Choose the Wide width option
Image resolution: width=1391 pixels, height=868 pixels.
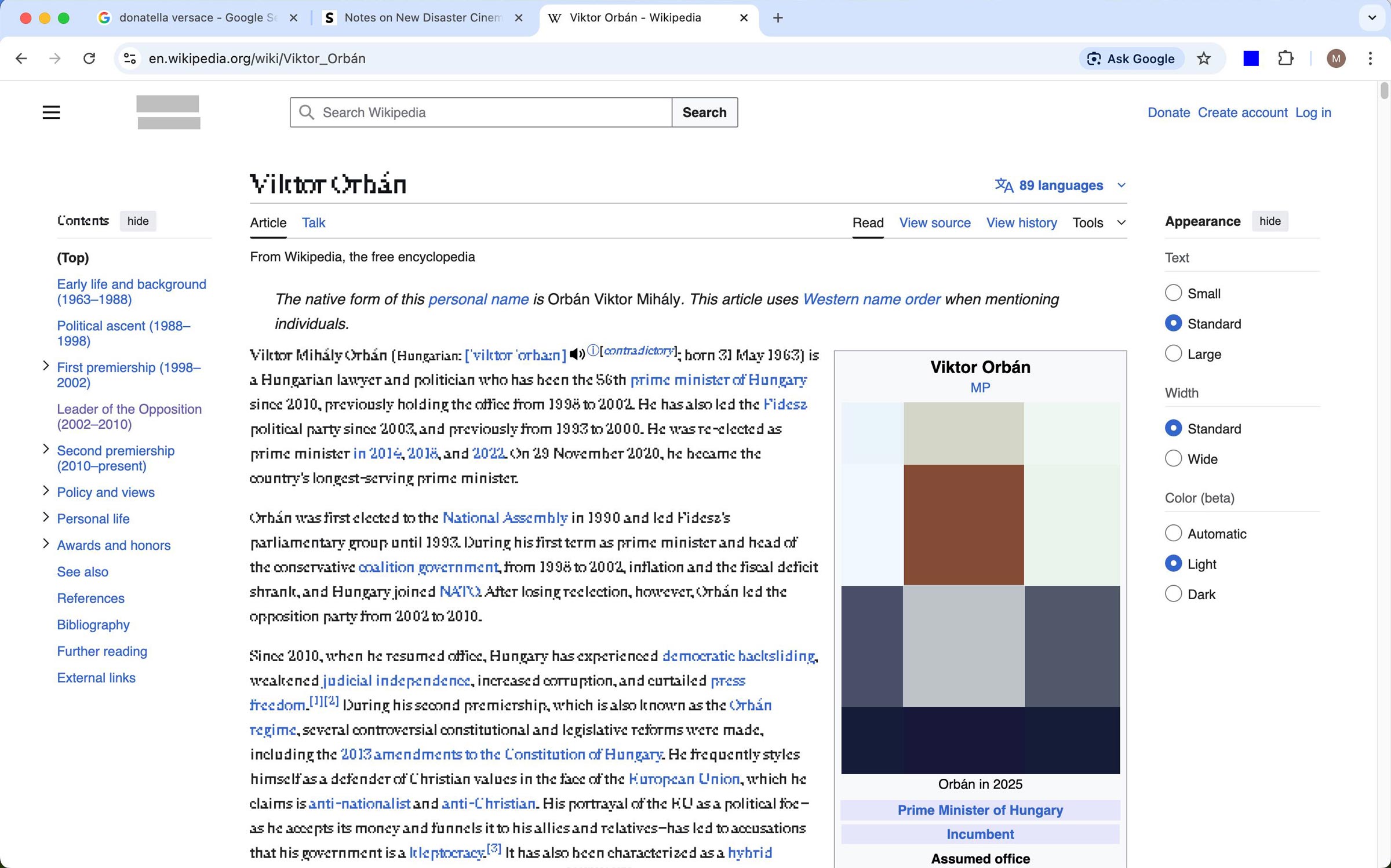tap(1173, 459)
